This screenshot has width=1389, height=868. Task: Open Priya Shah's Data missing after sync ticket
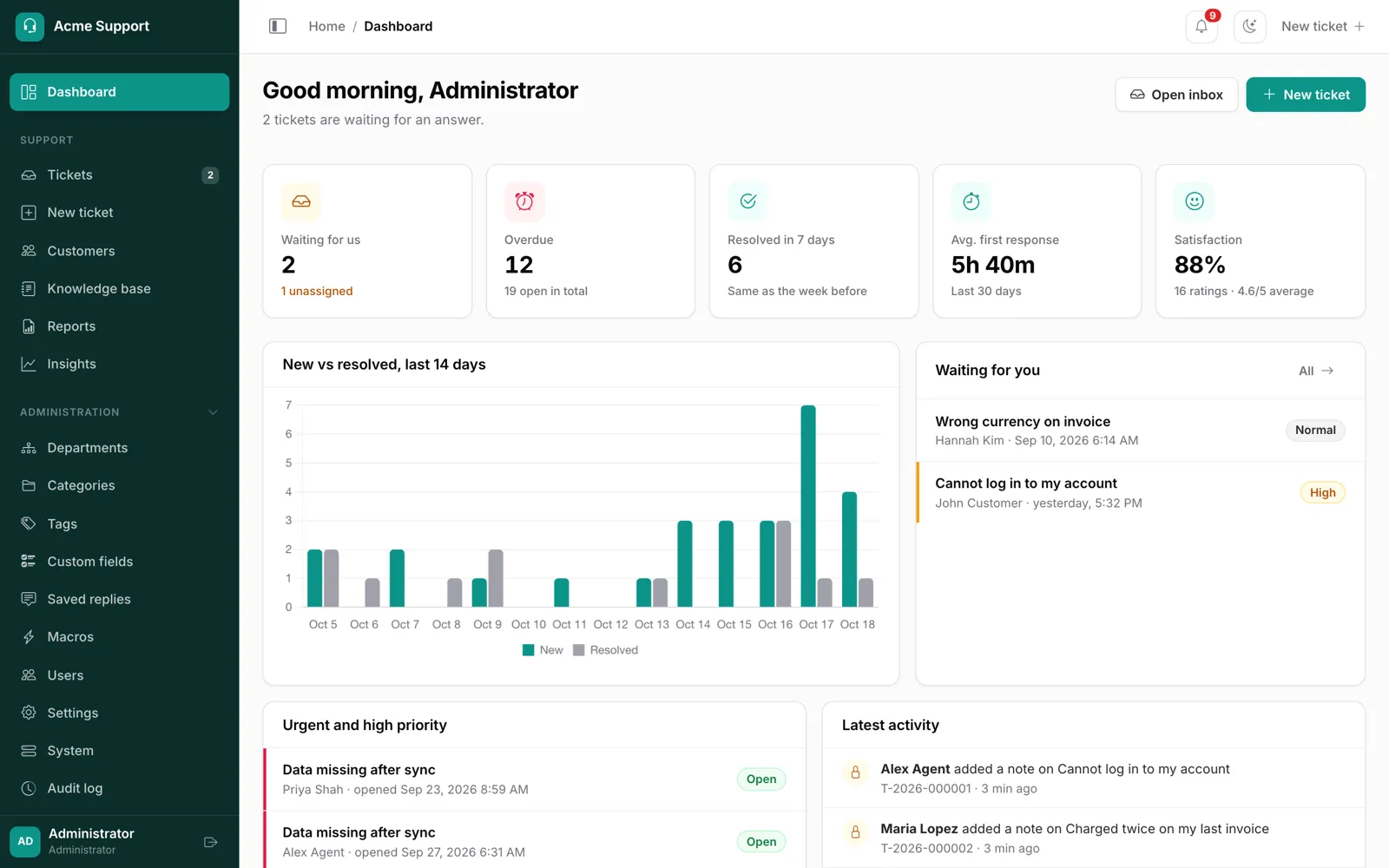point(534,779)
